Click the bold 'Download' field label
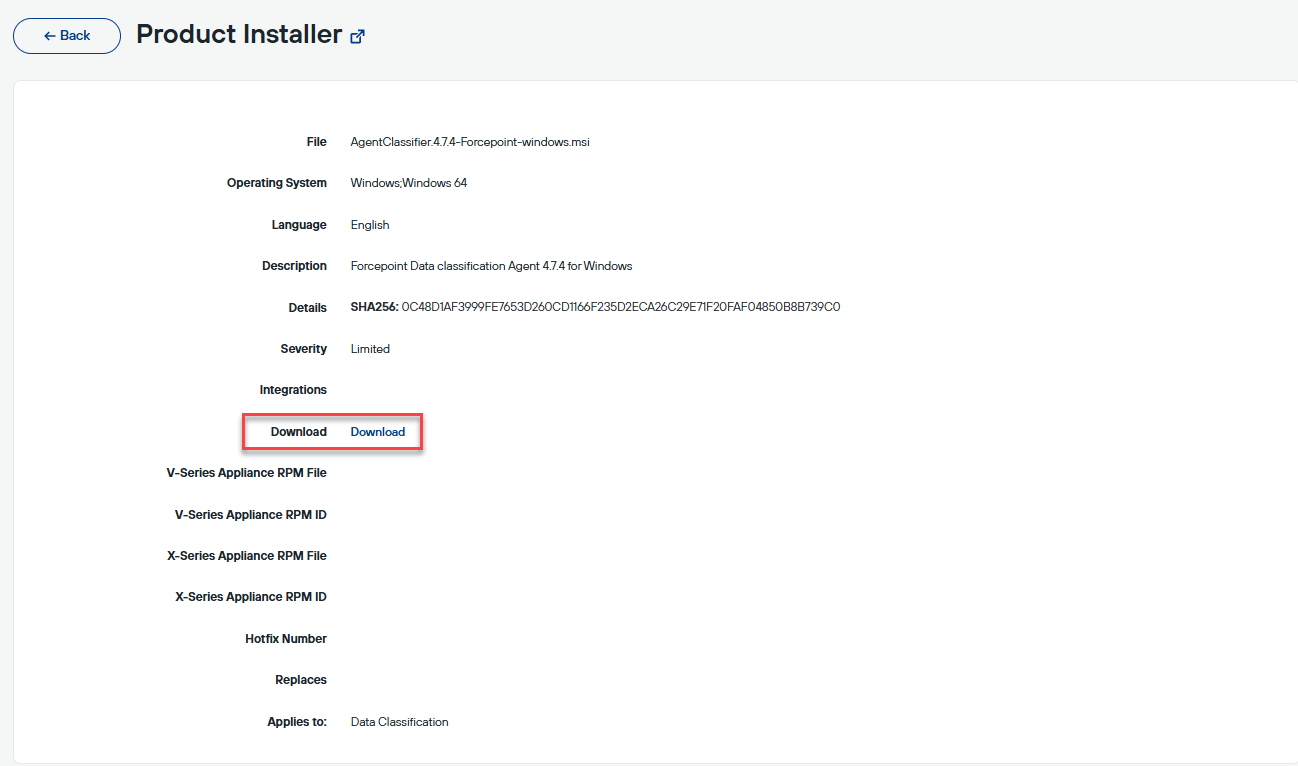1298x766 pixels. (x=299, y=432)
